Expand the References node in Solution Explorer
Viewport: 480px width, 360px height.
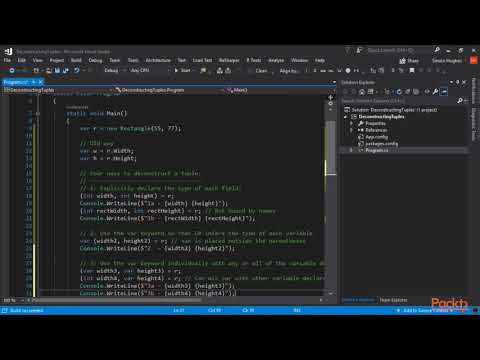tap(351, 130)
